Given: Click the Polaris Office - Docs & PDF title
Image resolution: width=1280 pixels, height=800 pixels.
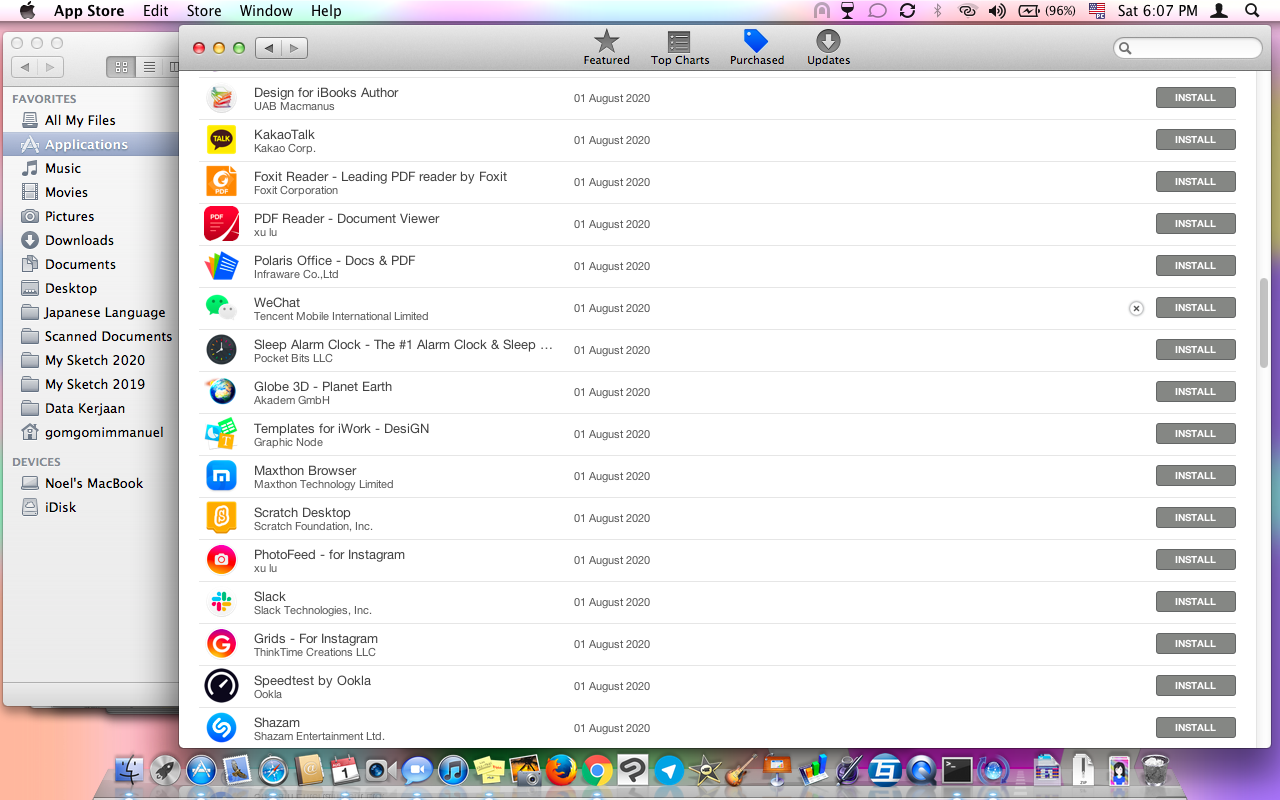Looking at the screenshot, I should pos(334,260).
